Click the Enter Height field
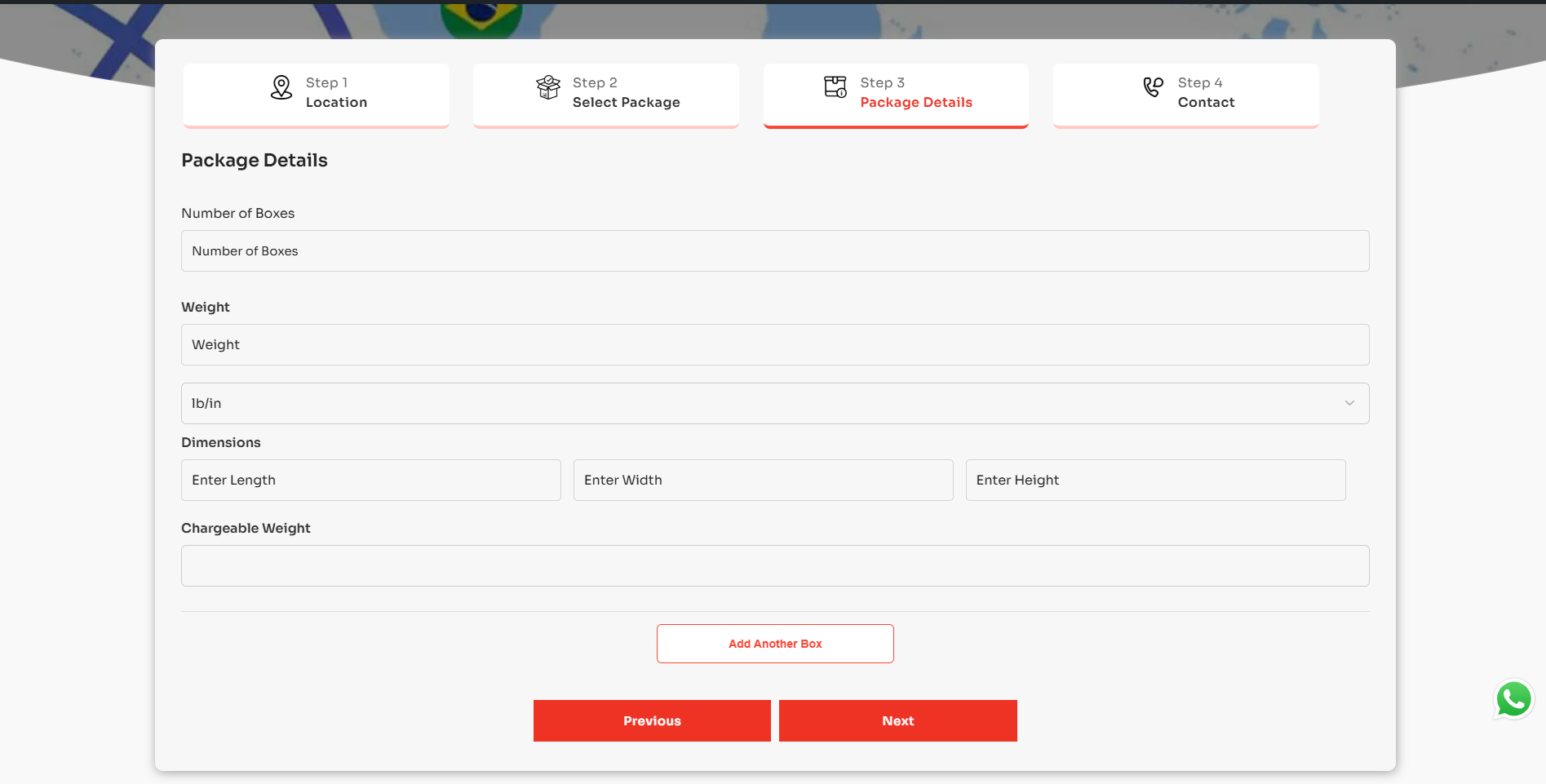Screen dimensions: 1546x784 pyautogui.click(x=1156, y=480)
